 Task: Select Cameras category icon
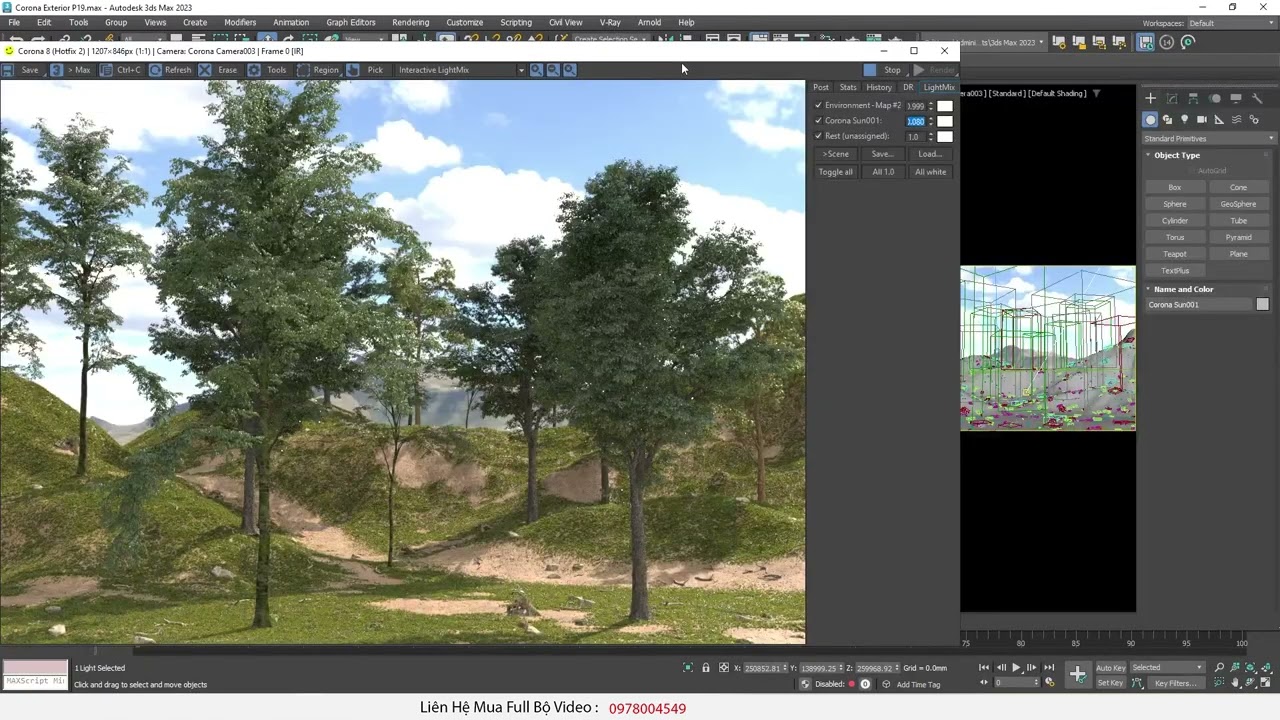pos(1202,119)
